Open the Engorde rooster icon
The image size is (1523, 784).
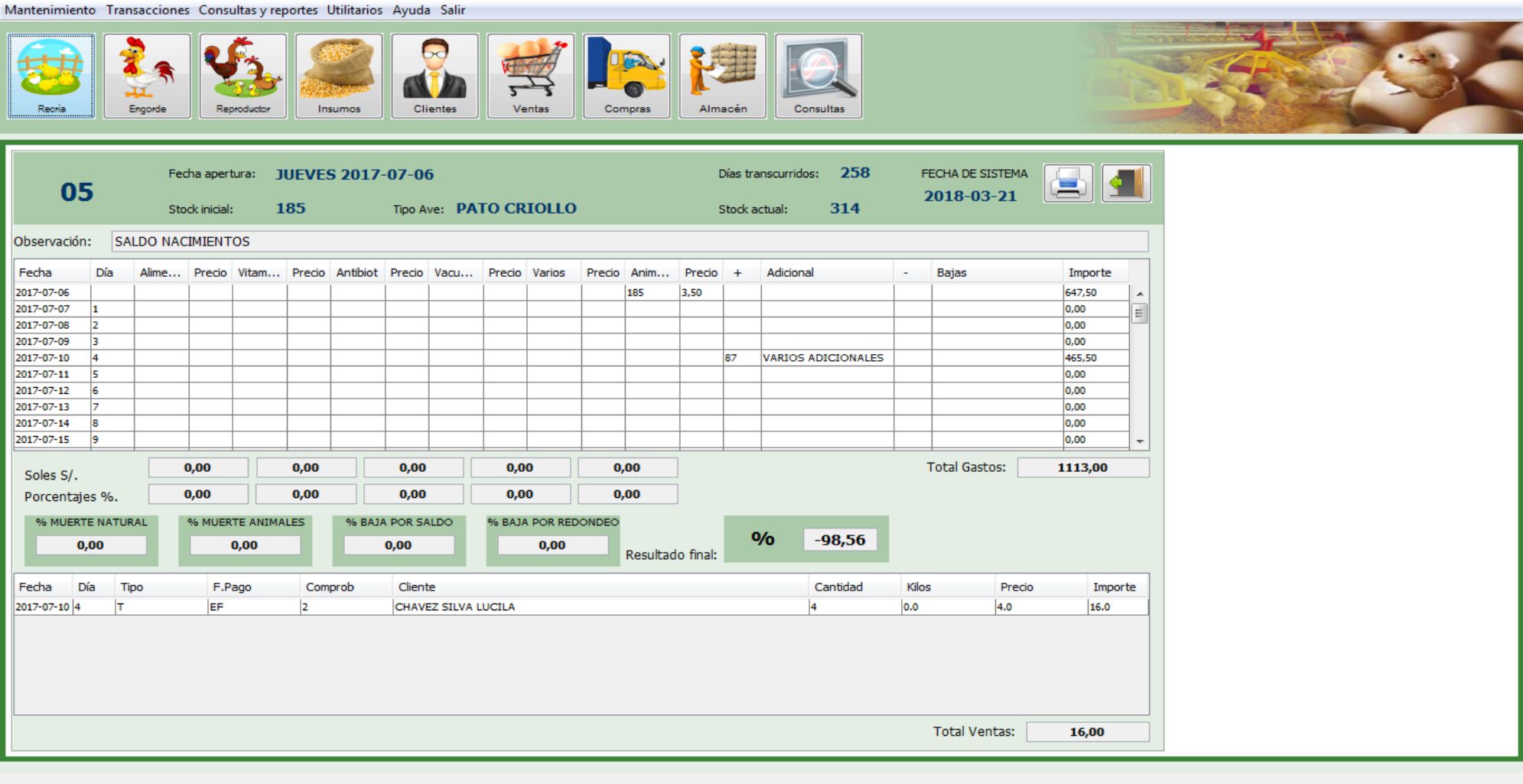(147, 76)
